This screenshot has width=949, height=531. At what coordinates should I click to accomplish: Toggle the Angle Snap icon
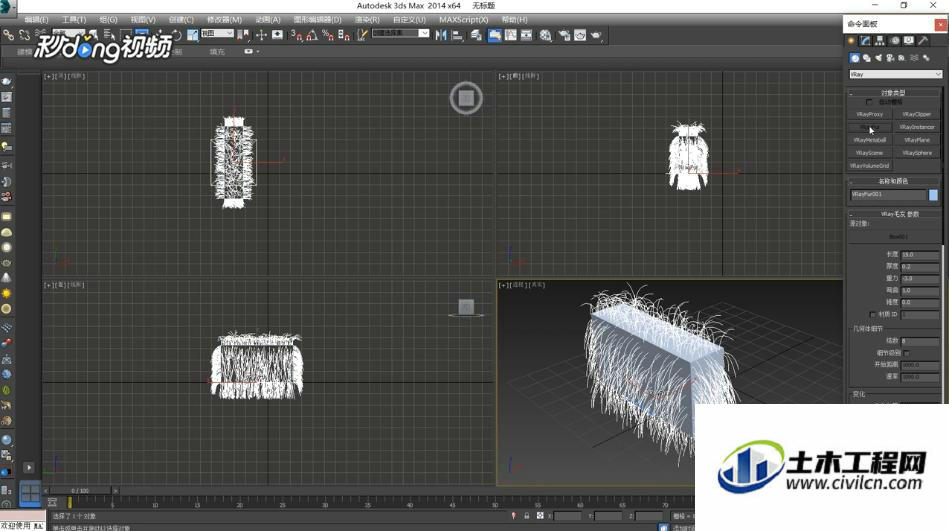pyautogui.click(x=312, y=35)
